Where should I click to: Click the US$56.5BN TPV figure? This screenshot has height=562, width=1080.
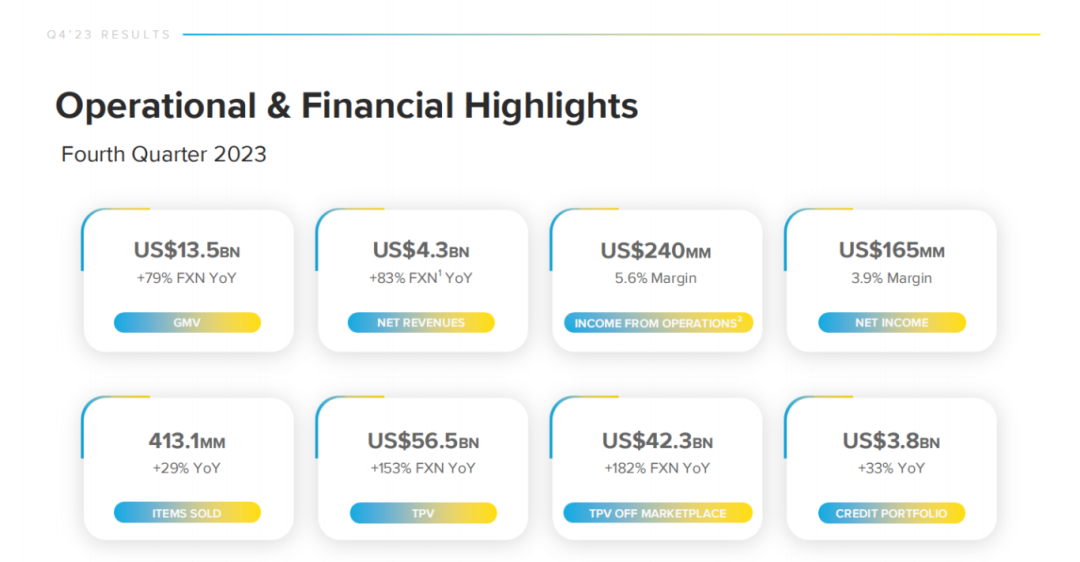point(423,441)
